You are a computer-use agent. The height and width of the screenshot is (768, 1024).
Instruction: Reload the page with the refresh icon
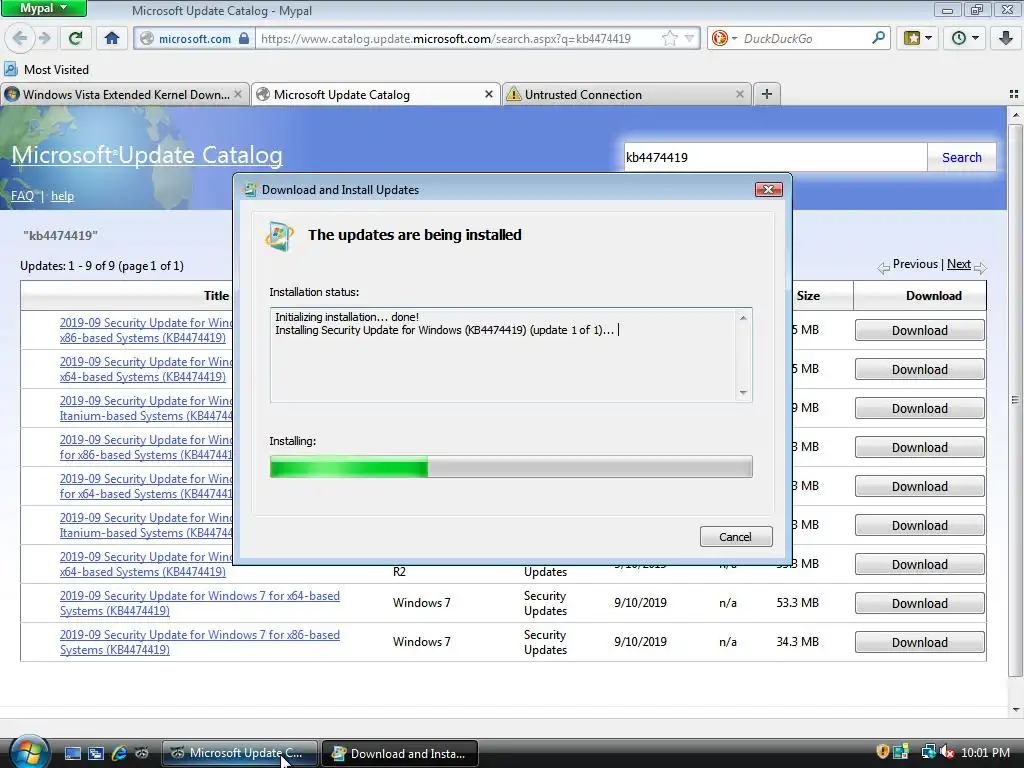click(x=76, y=38)
